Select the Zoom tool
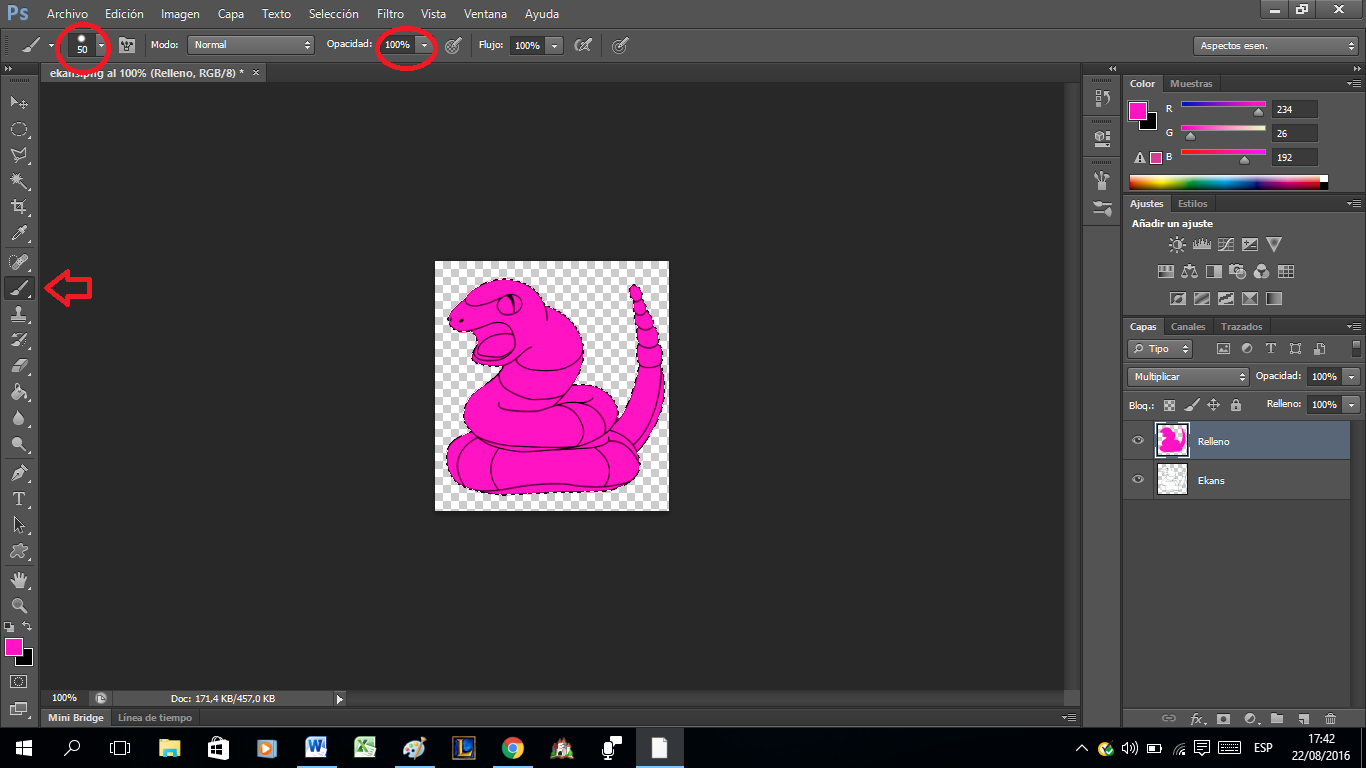This screenshot has height=768, width=1366. point(19,605)
